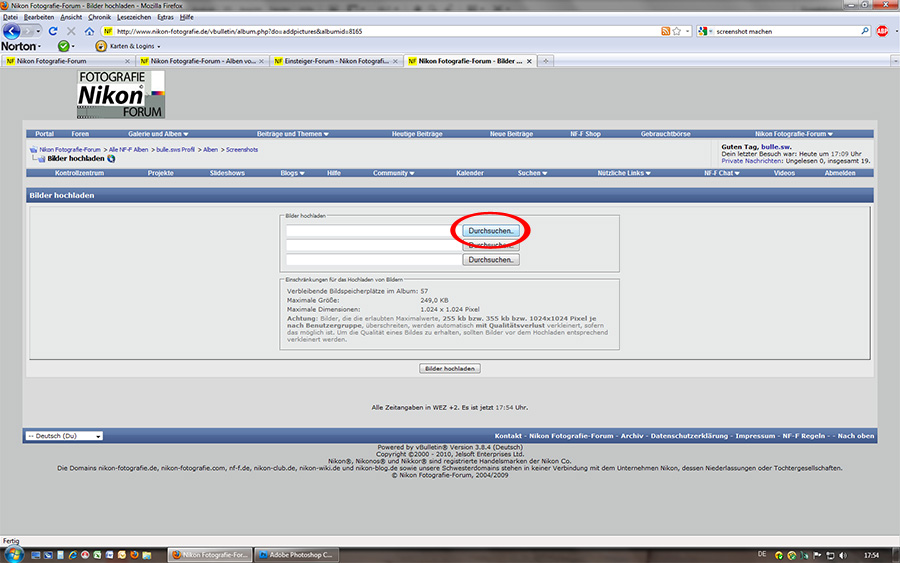This screenshot has height=563, width=900.
Task: Open the address bar history dropdown arrow
Action: [x=688, y=31]
